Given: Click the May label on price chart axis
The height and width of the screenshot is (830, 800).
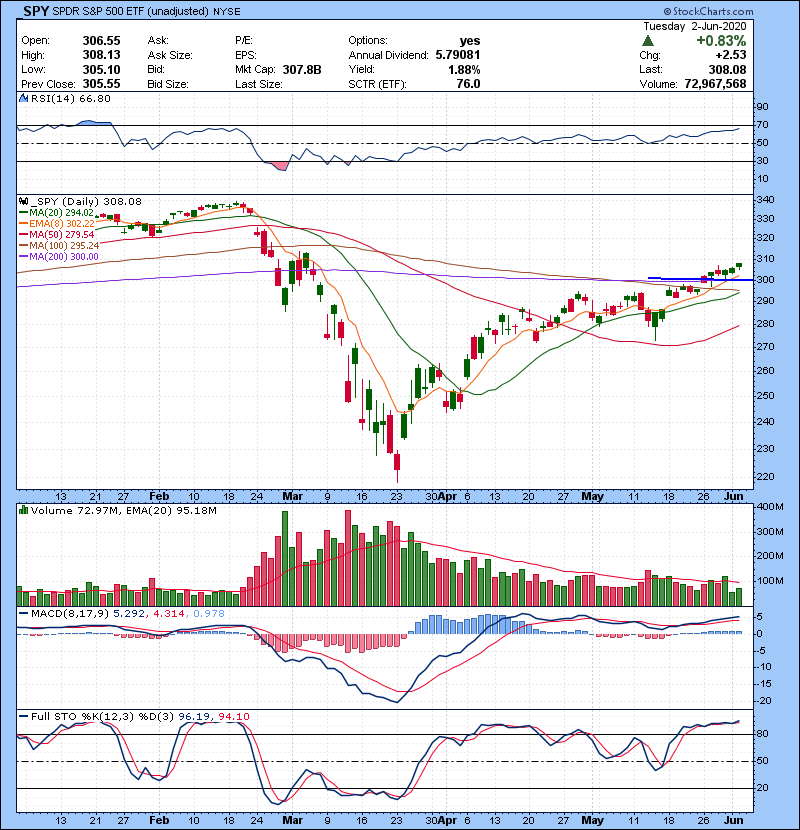Looking at the screenshot, I should point(592,497).
